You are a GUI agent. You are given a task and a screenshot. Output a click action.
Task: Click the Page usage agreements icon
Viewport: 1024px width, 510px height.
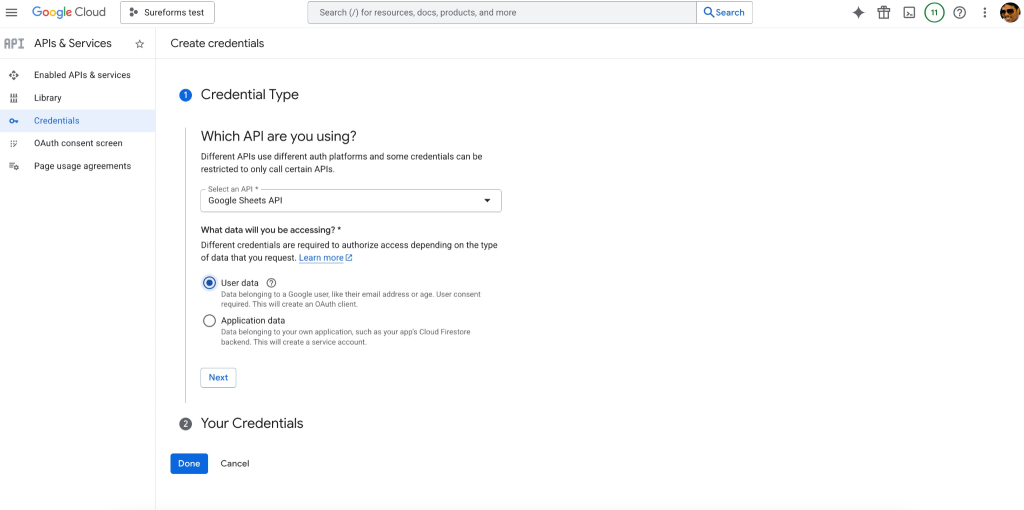click(x=14, y=166)
